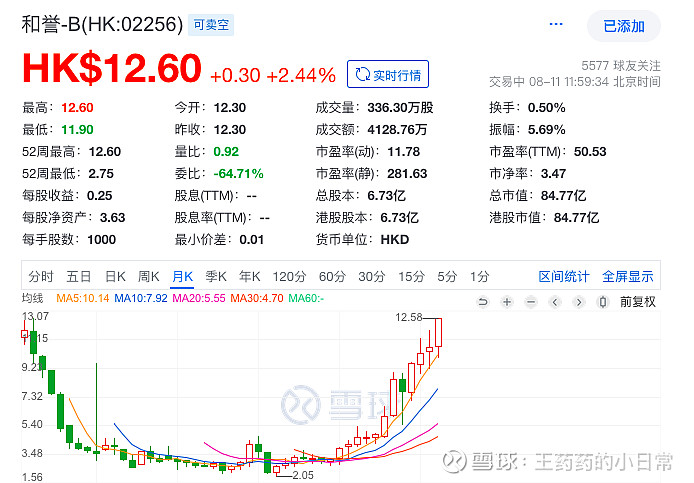Click the MA10:7.92 indicator label
The width and height of the screenshot is (694, 483).
pos(141,298)
